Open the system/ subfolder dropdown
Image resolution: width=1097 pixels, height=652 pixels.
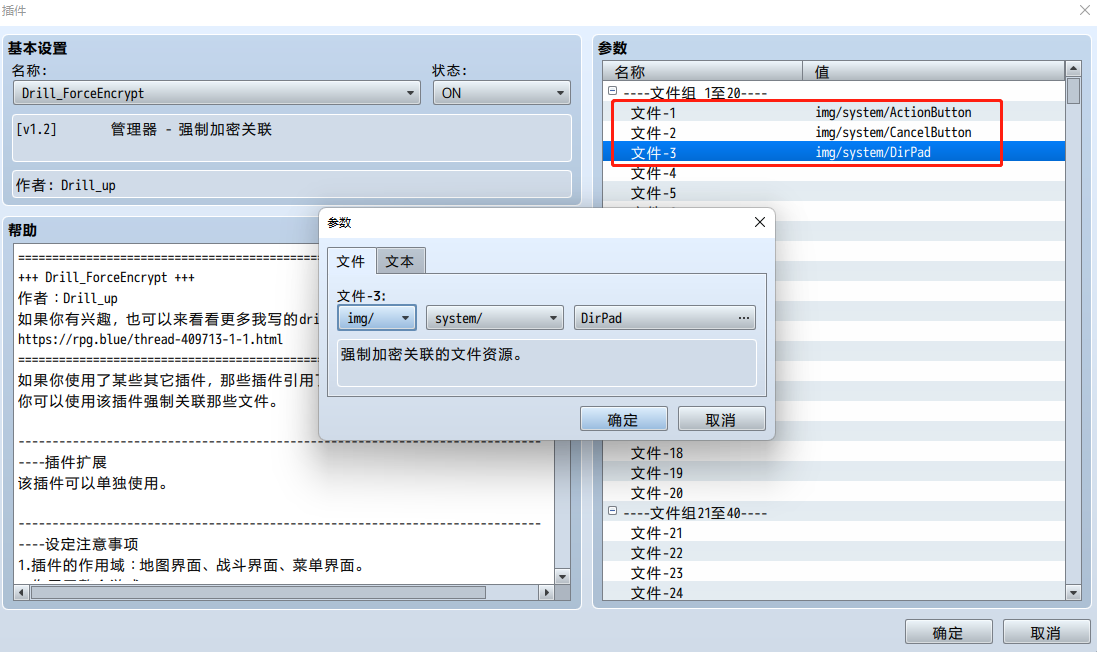495,318
